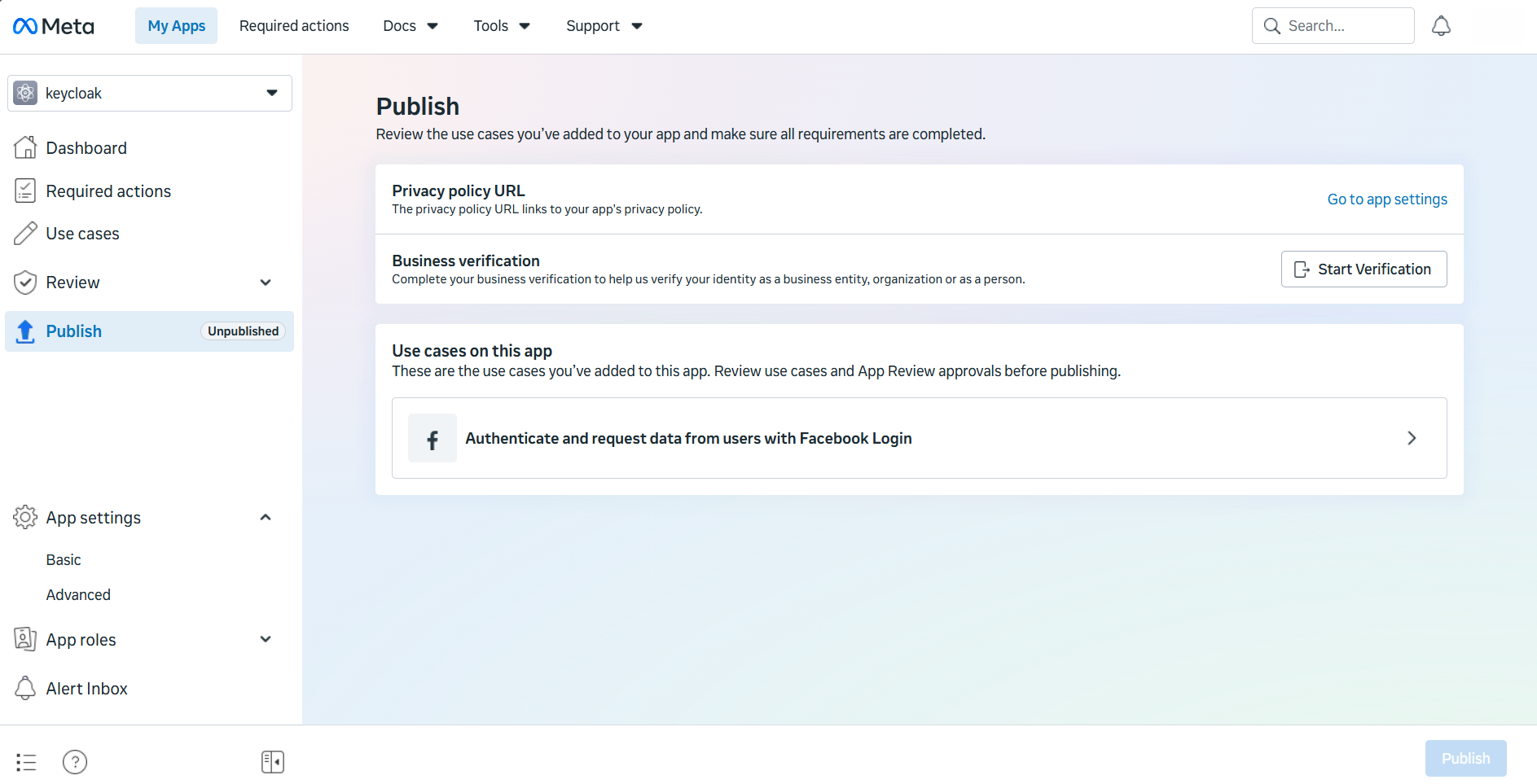Click the Review shield icon

tap(25, 283)
